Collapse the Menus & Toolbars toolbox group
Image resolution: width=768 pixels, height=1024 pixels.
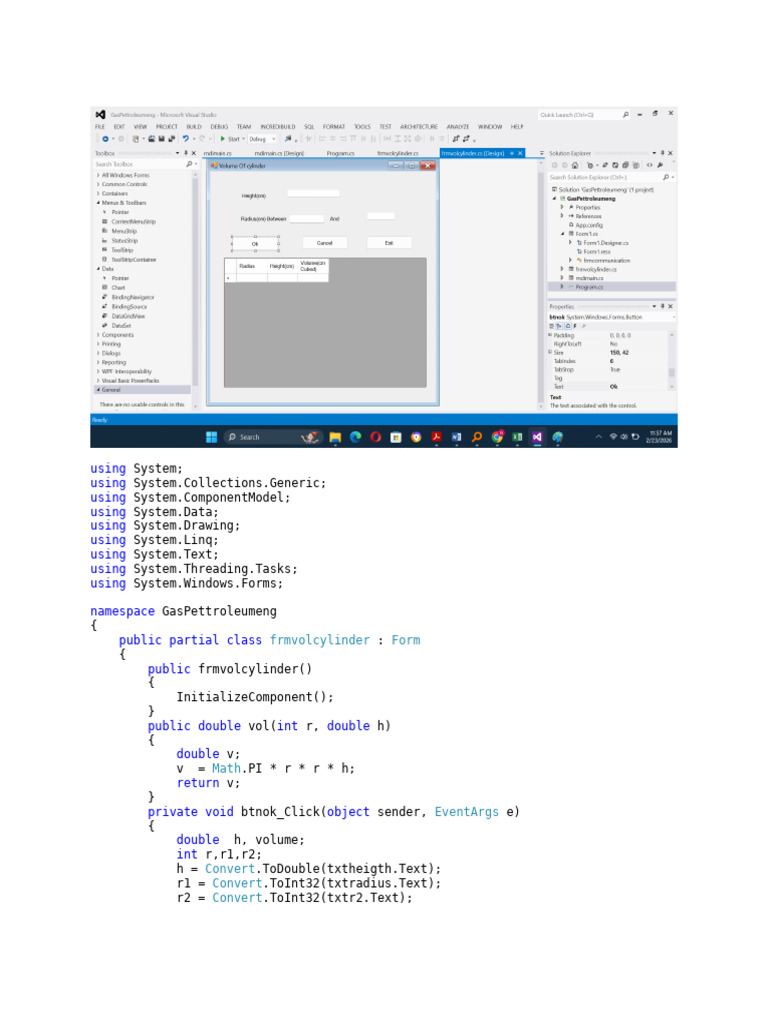pos(99,203)
